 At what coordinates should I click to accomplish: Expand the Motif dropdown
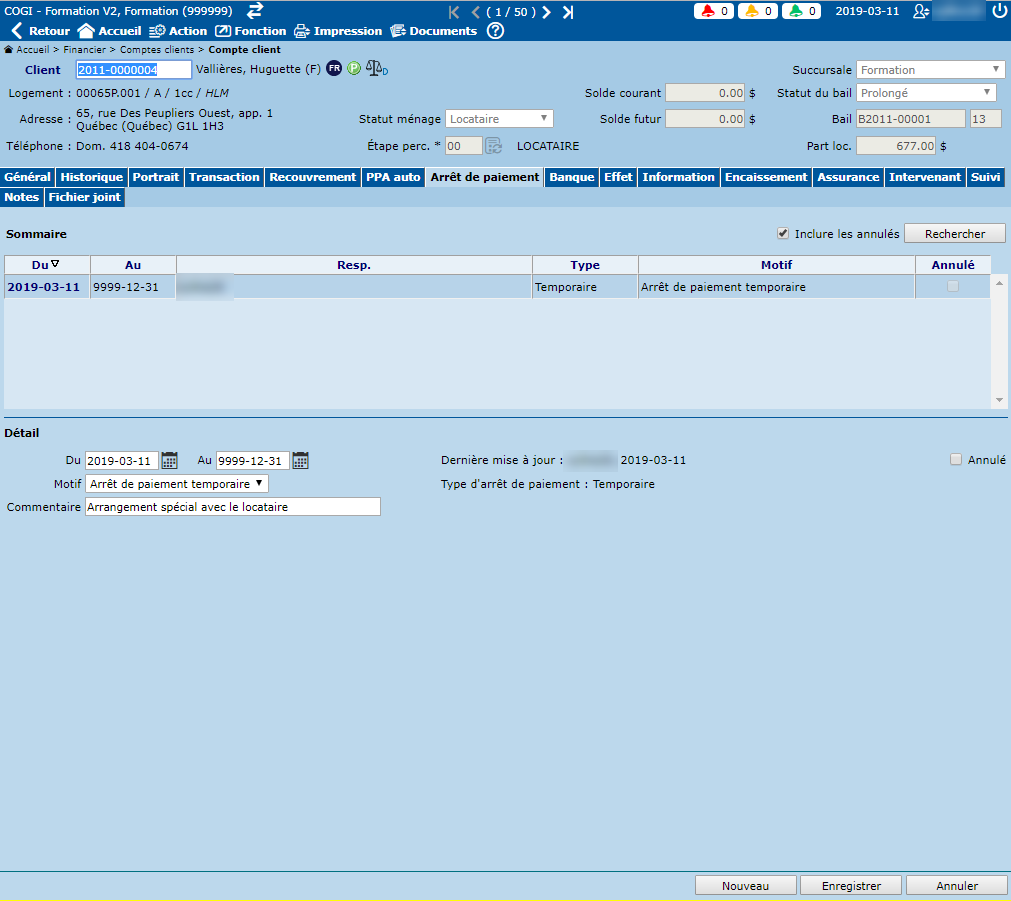pyautogui.click(x=177, y=484)
